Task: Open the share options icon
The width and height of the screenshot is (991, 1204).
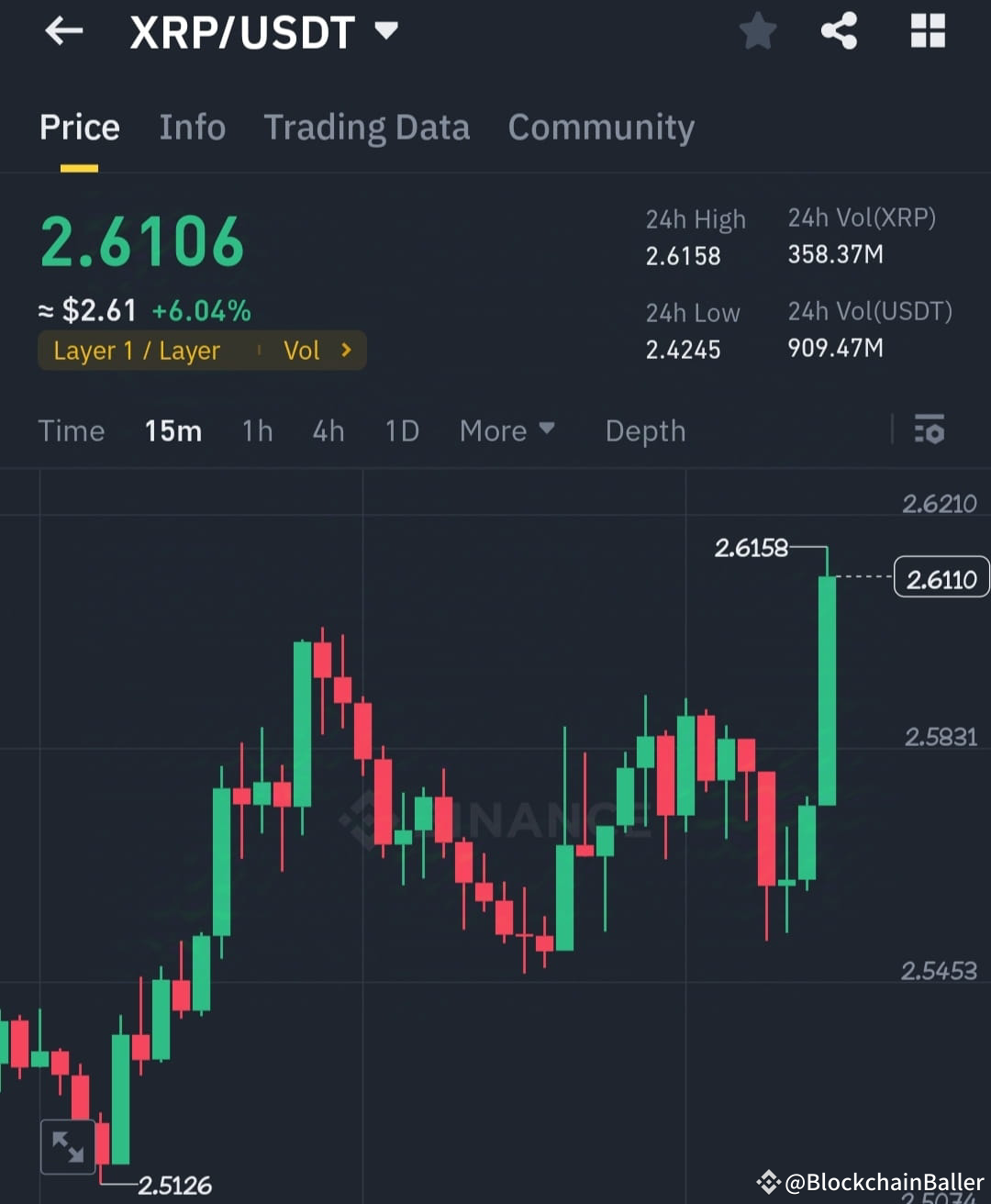Action: [x=839, y=30]
